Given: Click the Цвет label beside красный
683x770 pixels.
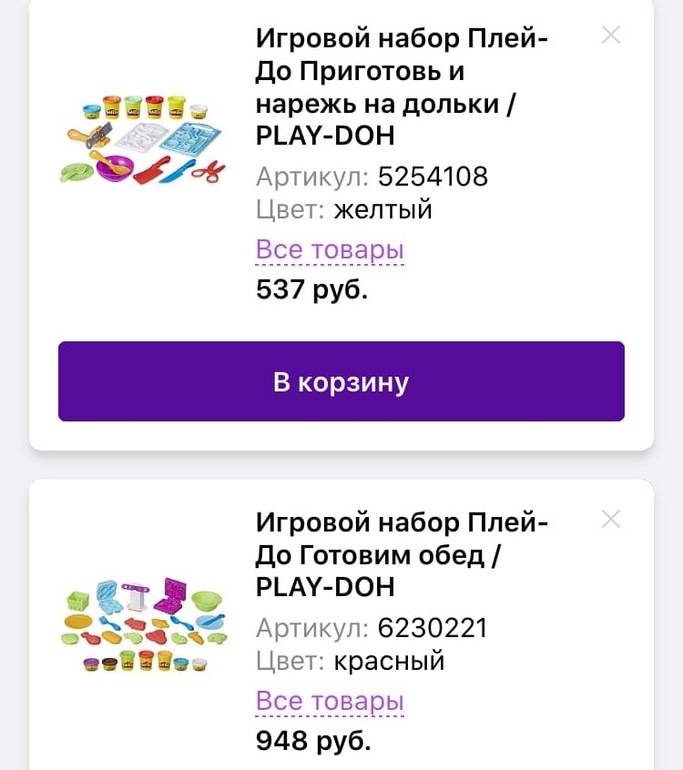Looking at the screenshot, I should pyautogui.click(x=290, y=661).
